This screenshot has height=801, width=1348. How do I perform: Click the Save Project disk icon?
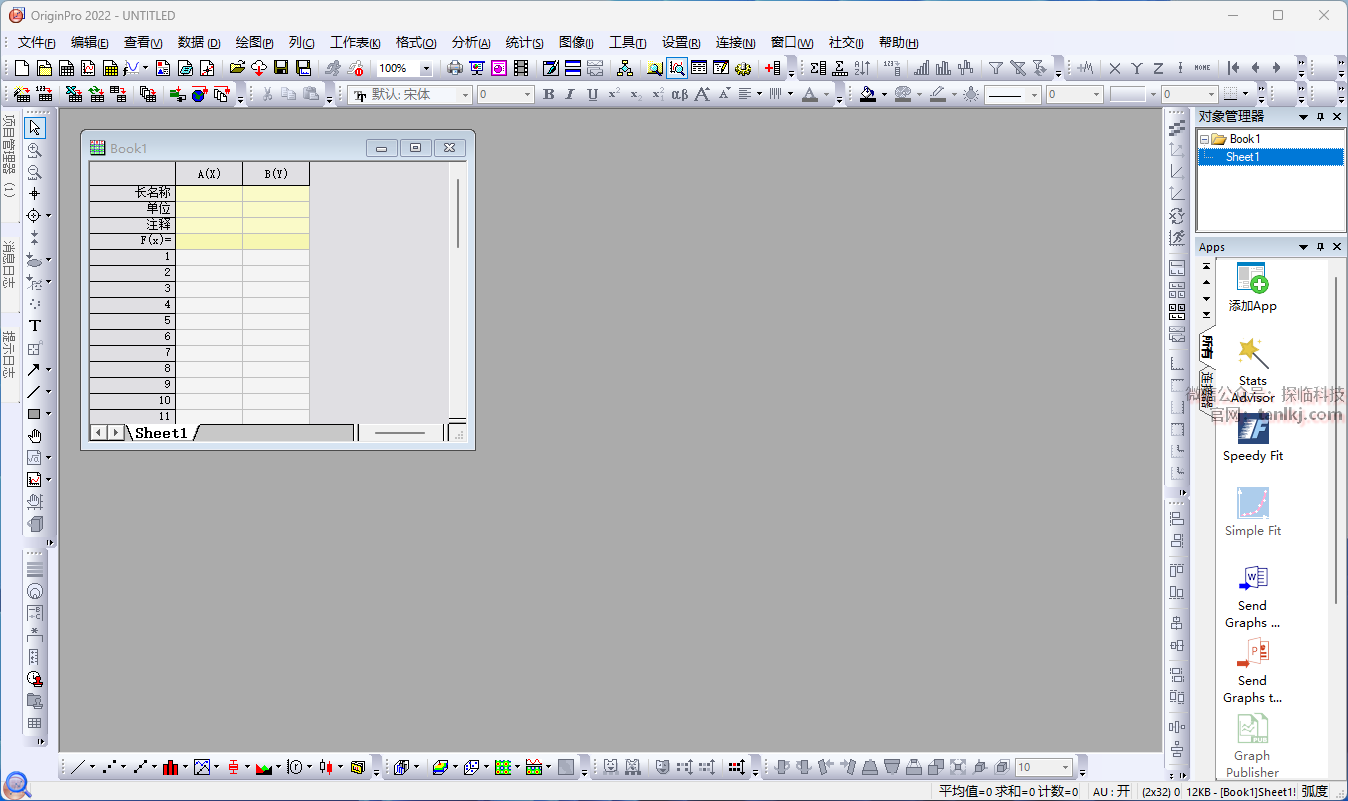[281, 68]
